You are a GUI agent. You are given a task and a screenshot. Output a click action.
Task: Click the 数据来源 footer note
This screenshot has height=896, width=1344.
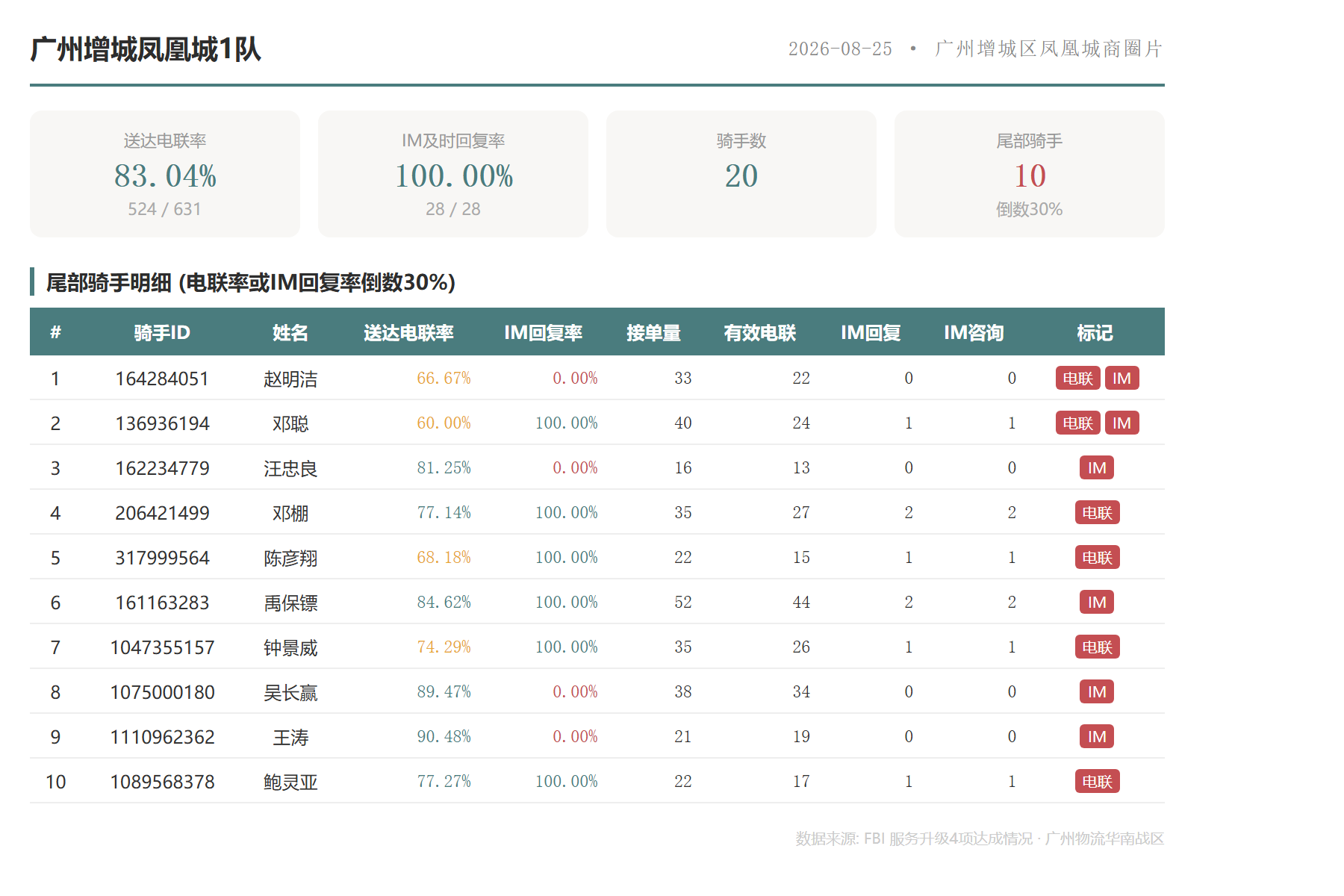(980, 839)
